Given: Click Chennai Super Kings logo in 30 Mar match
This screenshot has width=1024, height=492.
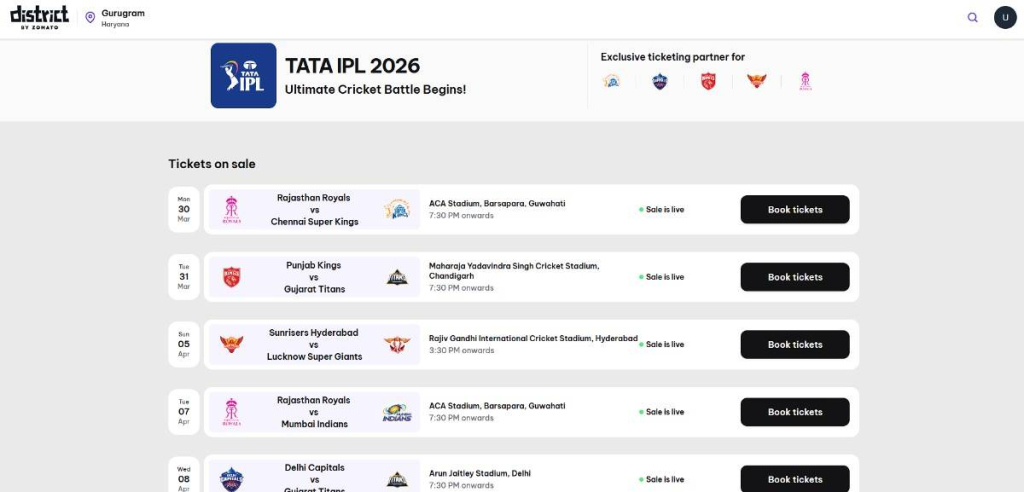Looking at the screenshot, I should pyautogui.click(x=397, y=210).
